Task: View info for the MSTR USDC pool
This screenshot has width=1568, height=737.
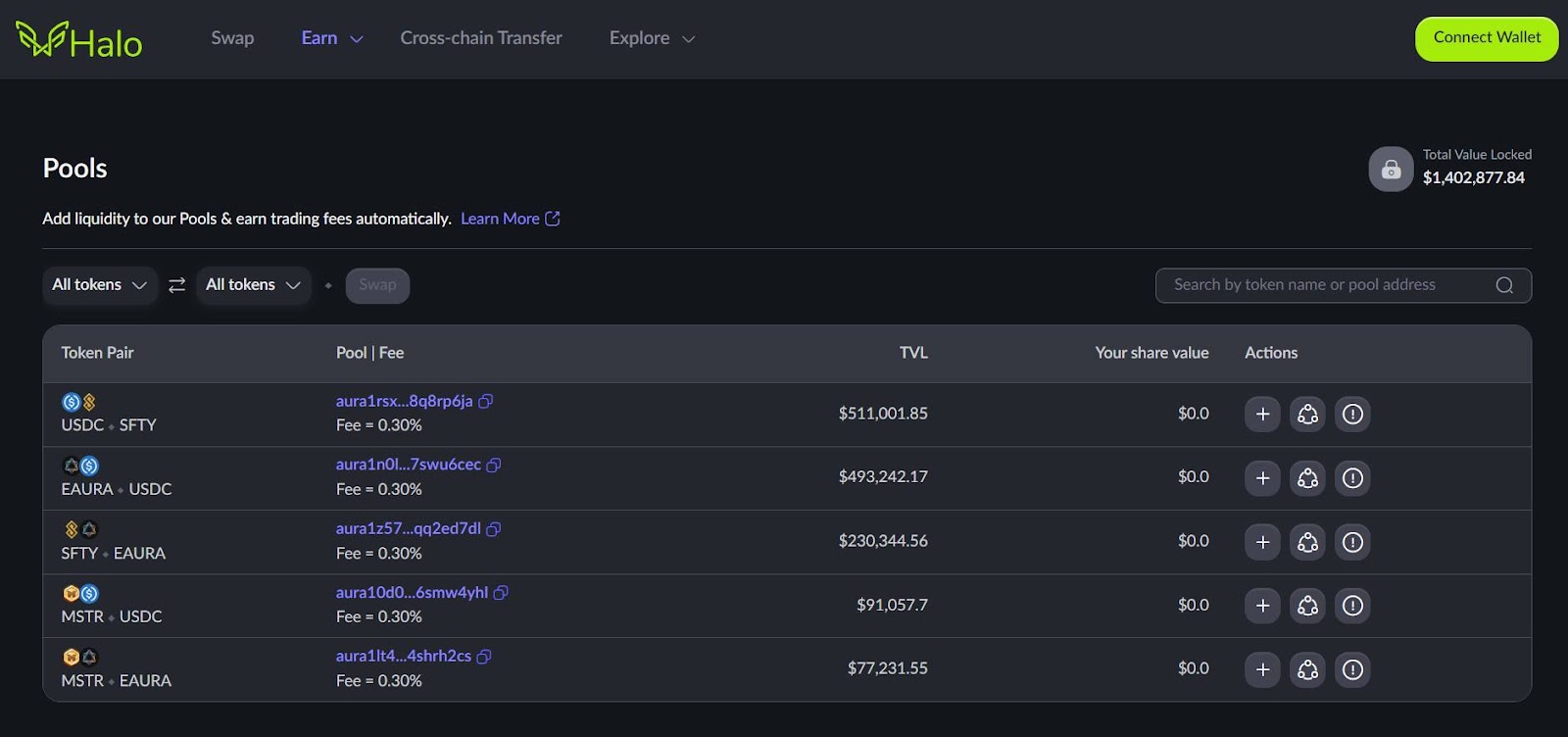Action: 1352,606
